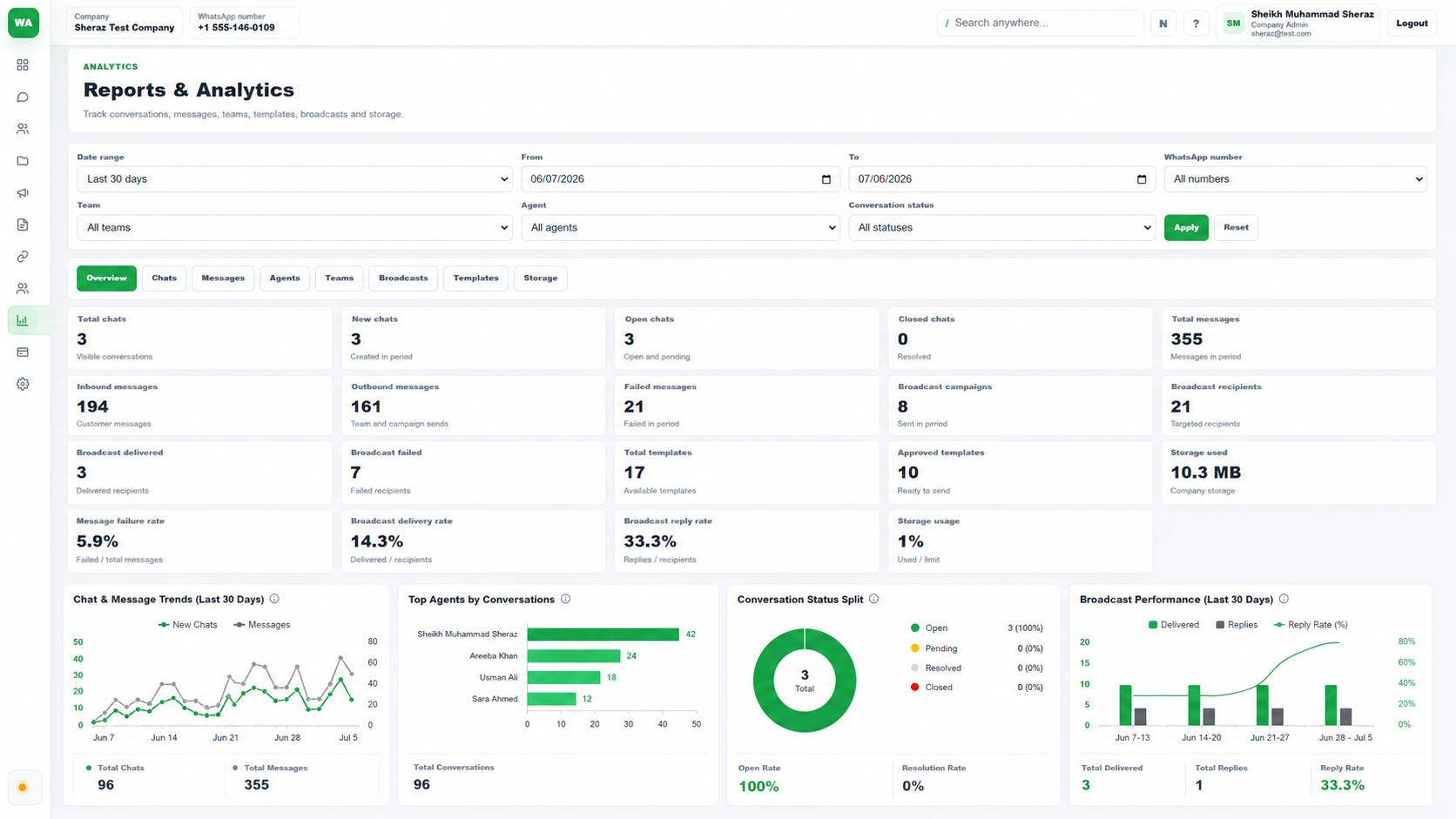This screenshot has height=819, width=1456.
Task: Toggle the Delivered series in broadcast legend
Action: click(1174, 625)
